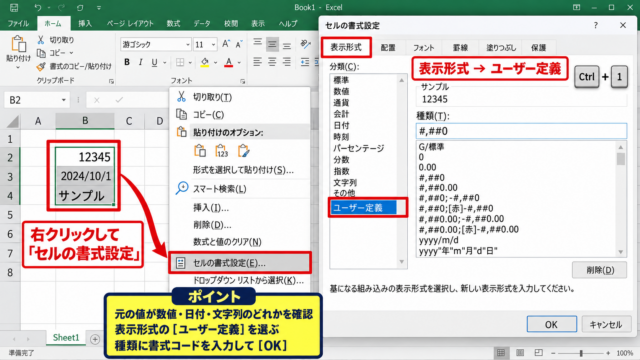640x360 pixels.
Task: Open フォント tab in dialog
Action: [423, 48]
